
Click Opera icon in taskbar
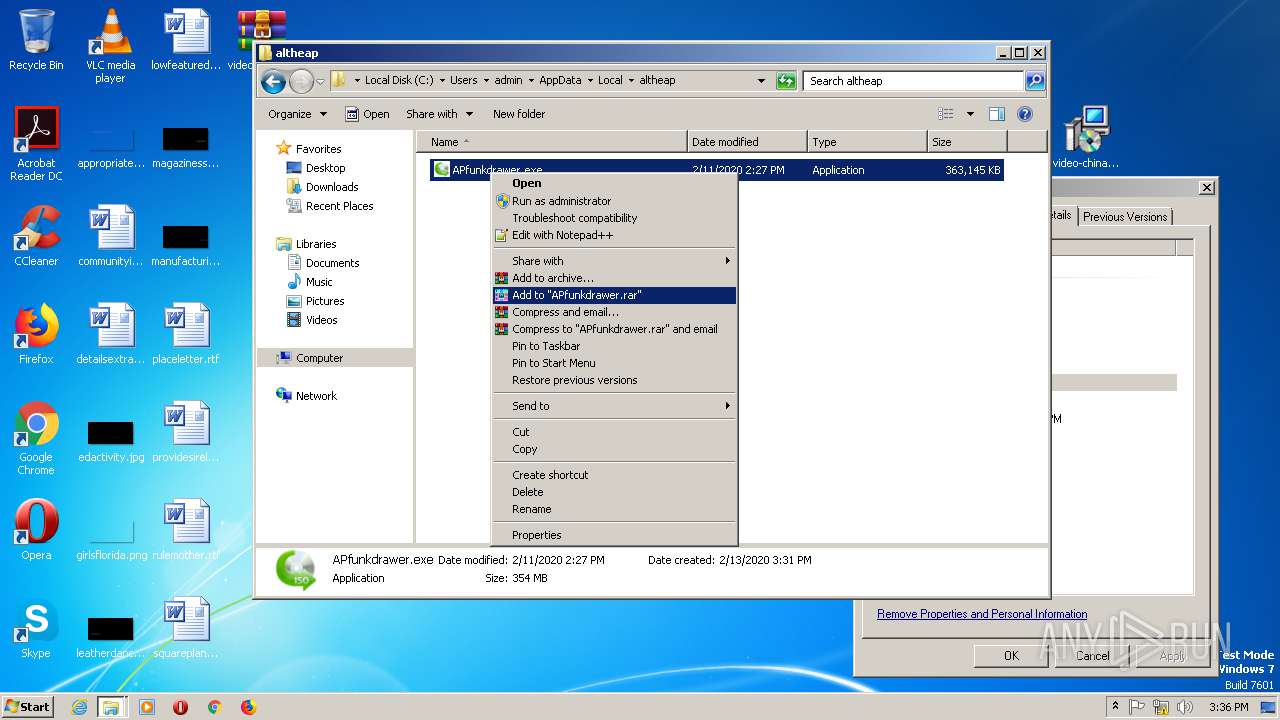[180, 707]
